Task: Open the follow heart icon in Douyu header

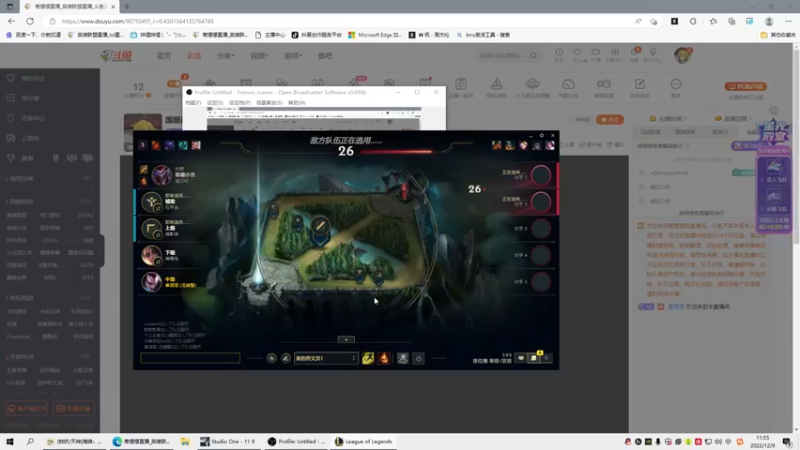Action: (578, 54)
